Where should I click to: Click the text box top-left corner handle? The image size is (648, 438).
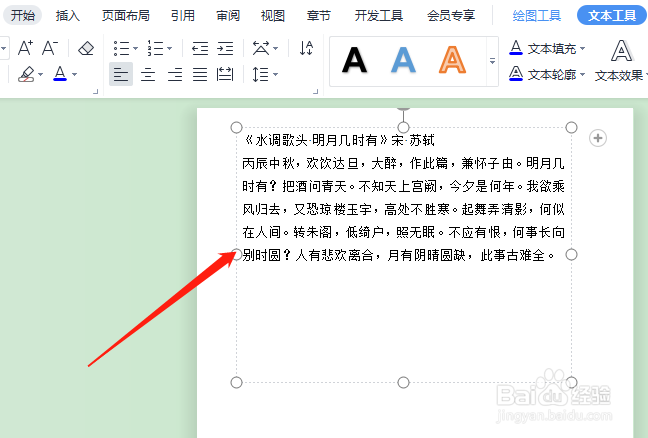pos(236,127)
